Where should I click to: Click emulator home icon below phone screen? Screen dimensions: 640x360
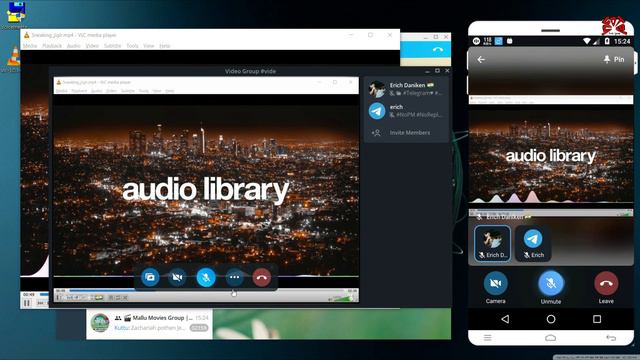point(551,338)
